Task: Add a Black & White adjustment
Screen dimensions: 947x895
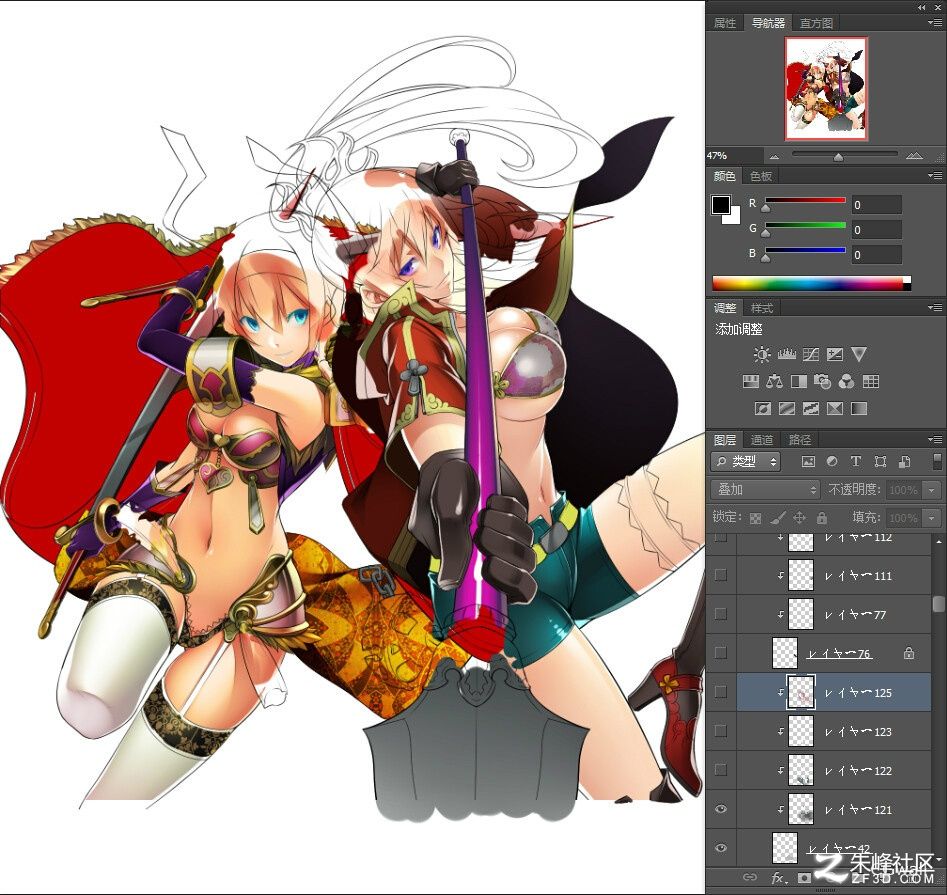Action: point(798,382)
